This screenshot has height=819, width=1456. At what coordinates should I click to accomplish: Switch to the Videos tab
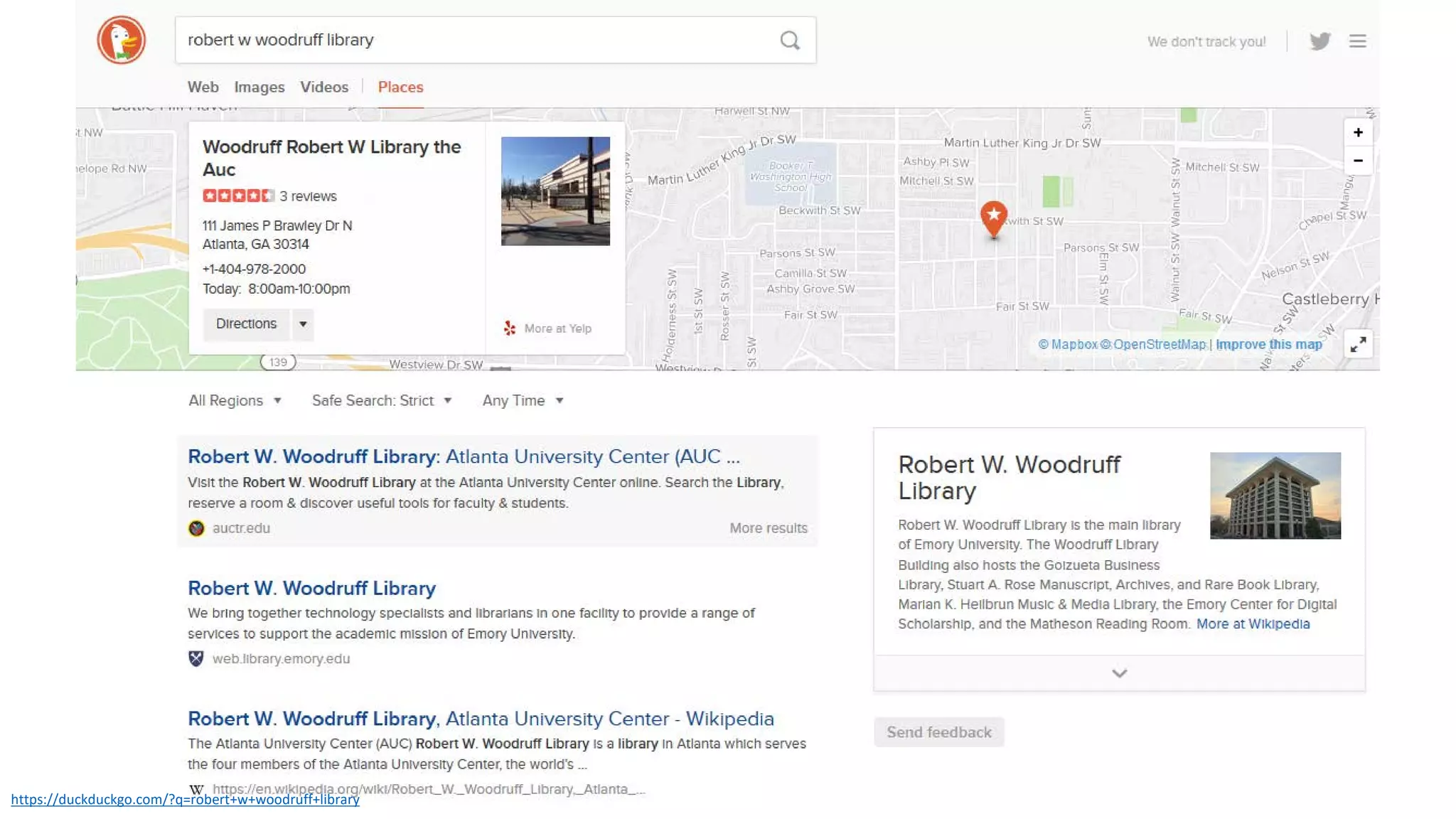coord(324,87)
